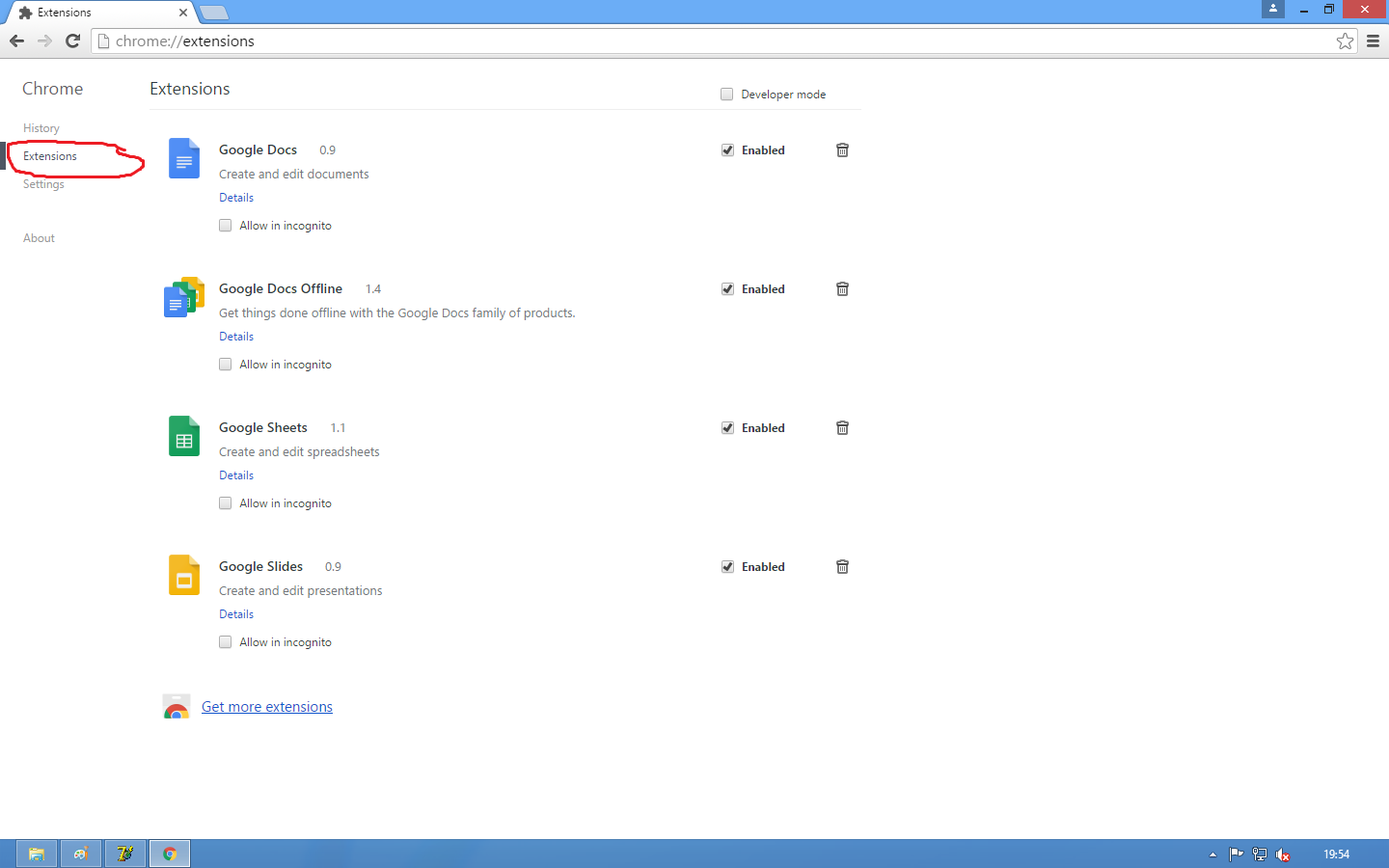Go back to the previous page
Screen dimensions: 1389x868
16,41
